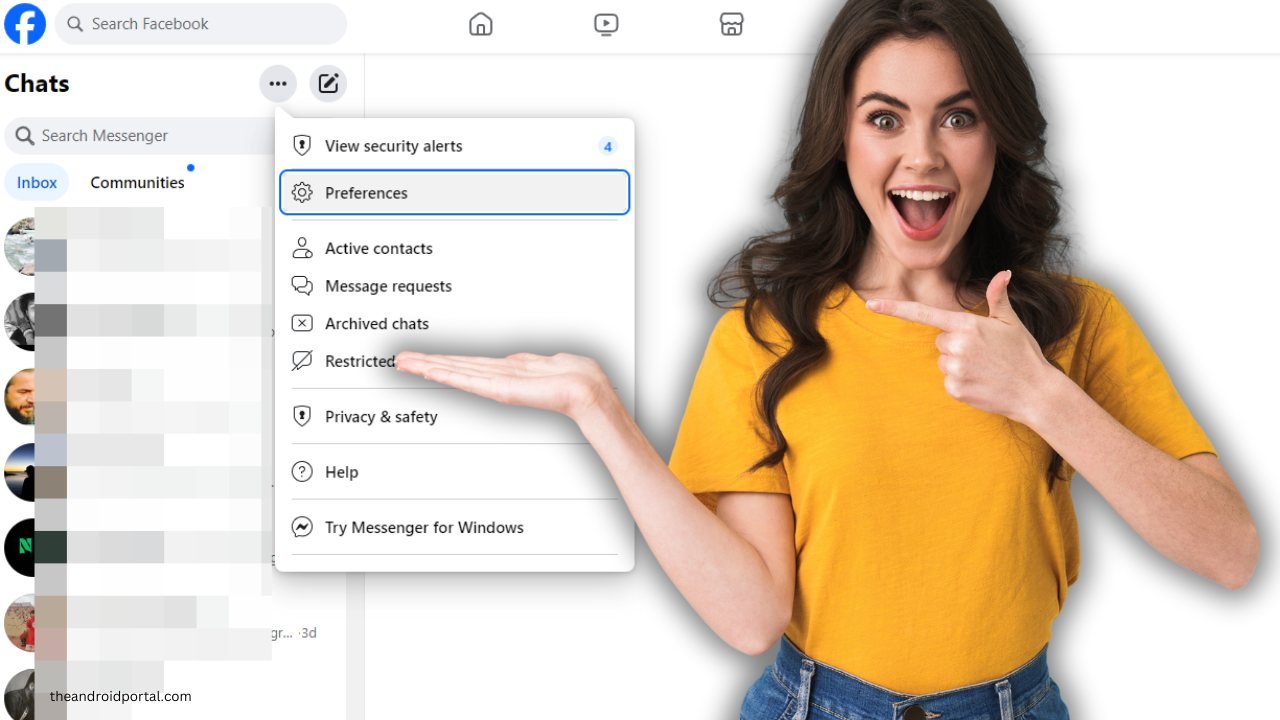Click the Archived chats box icon
This screenshot has height=720, width=1280.
(302, 323)
